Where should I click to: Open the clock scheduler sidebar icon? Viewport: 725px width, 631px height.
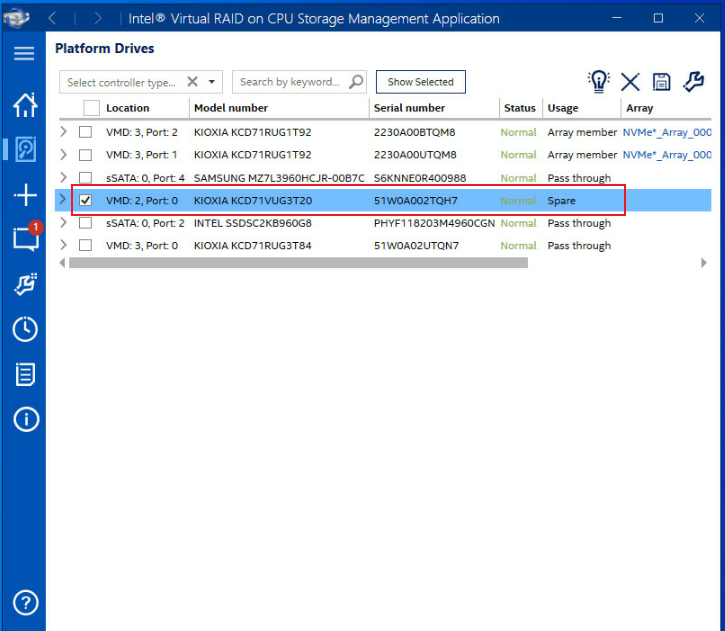point(25,329)
